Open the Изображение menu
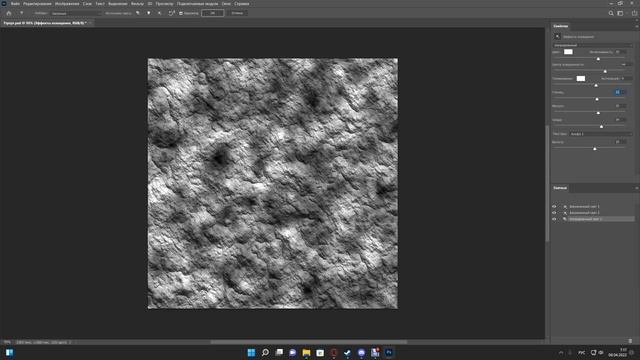 [67, 4]
